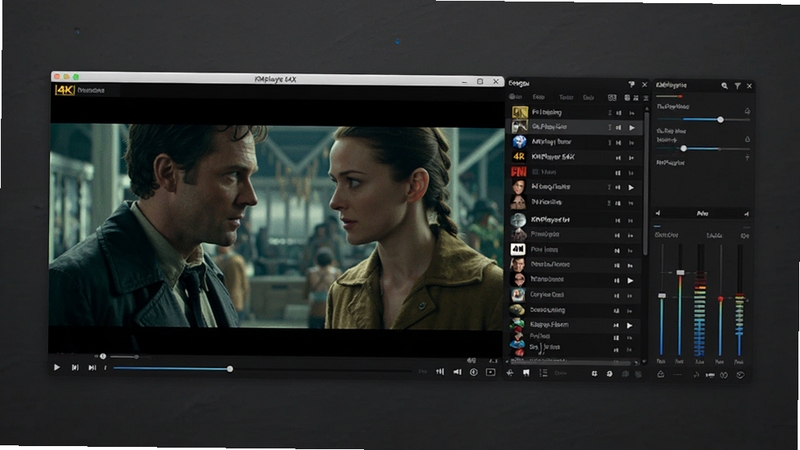
Task: Adjust the small slider above playback controls
Action: click(x=124, y=357)
